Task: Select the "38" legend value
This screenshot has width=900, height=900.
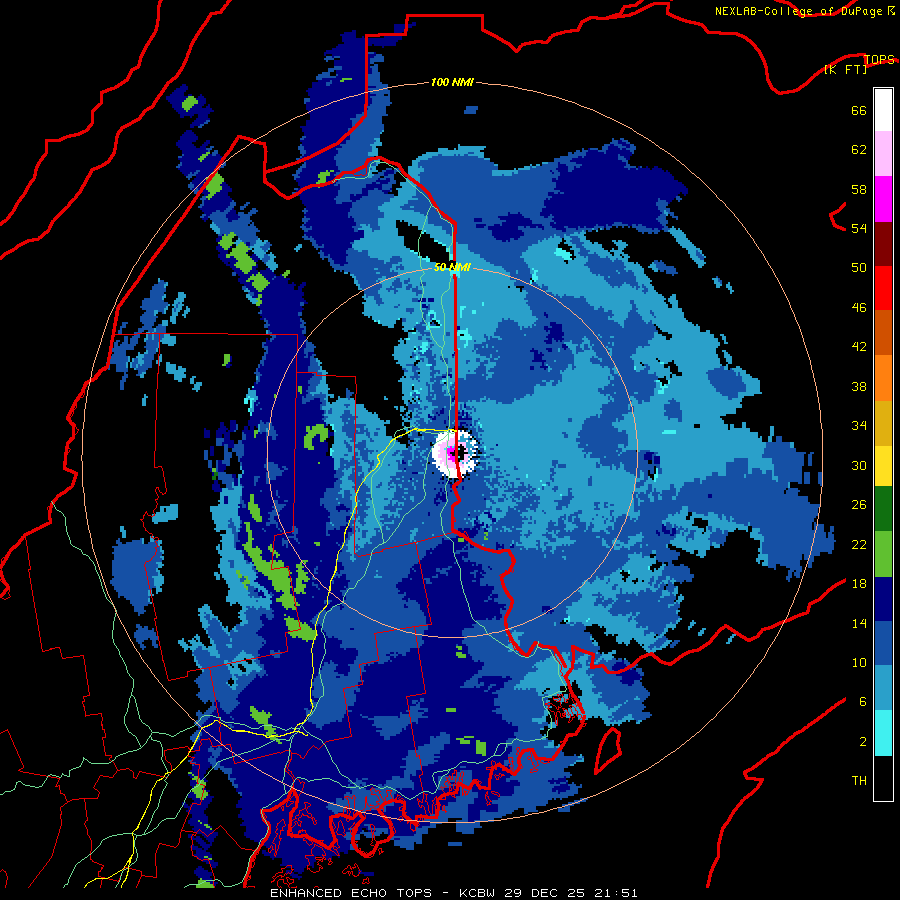Action: (859, 386)
